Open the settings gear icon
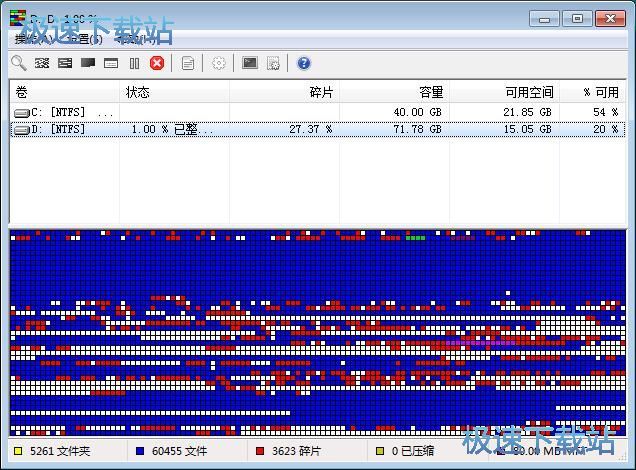636x470 pixels. click(x=219, y=63)
